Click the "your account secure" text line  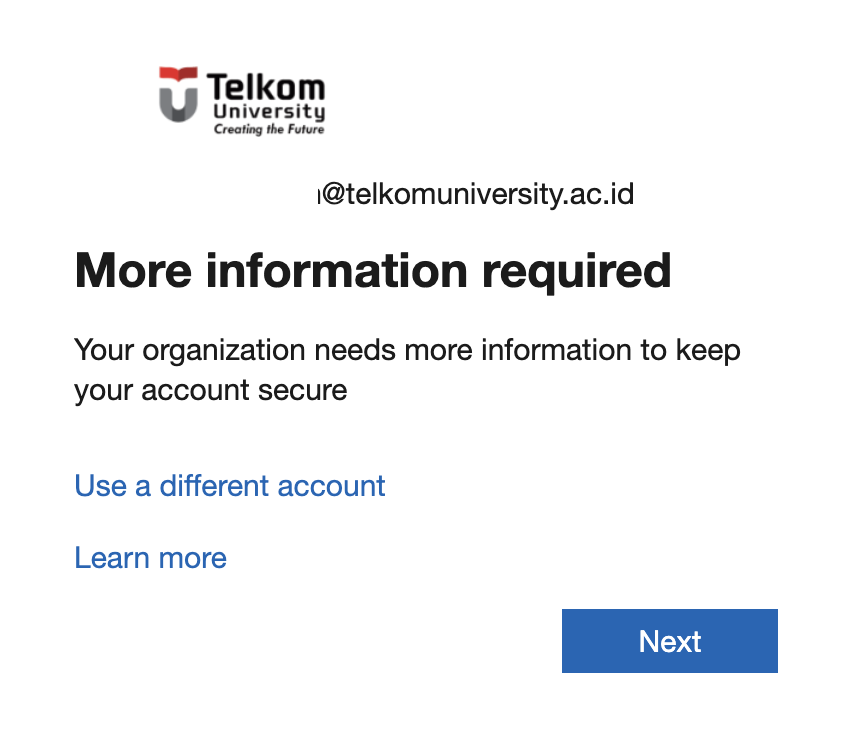tap(210, 389)
